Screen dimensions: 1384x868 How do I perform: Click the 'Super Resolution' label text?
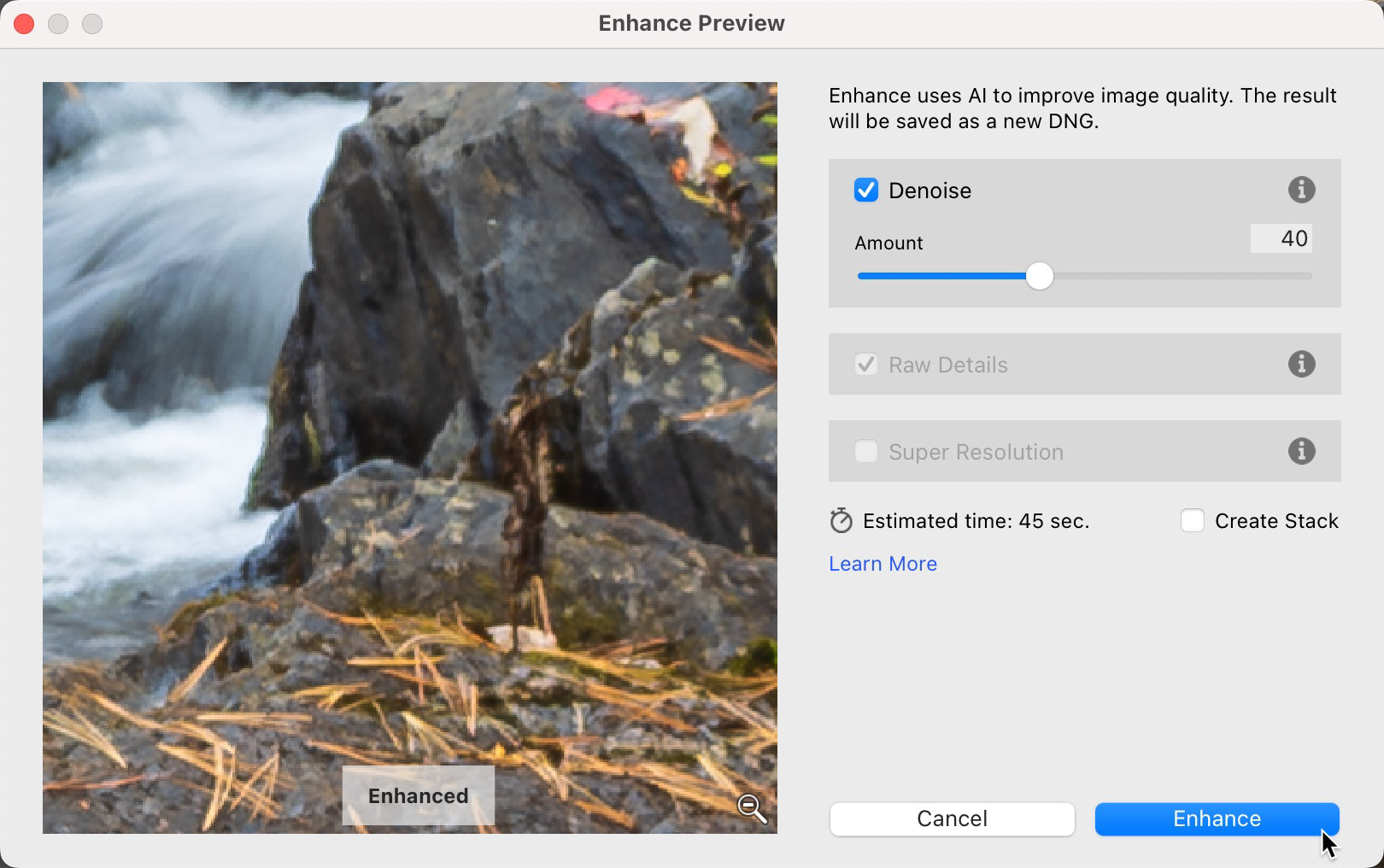(x=976, y=452)
